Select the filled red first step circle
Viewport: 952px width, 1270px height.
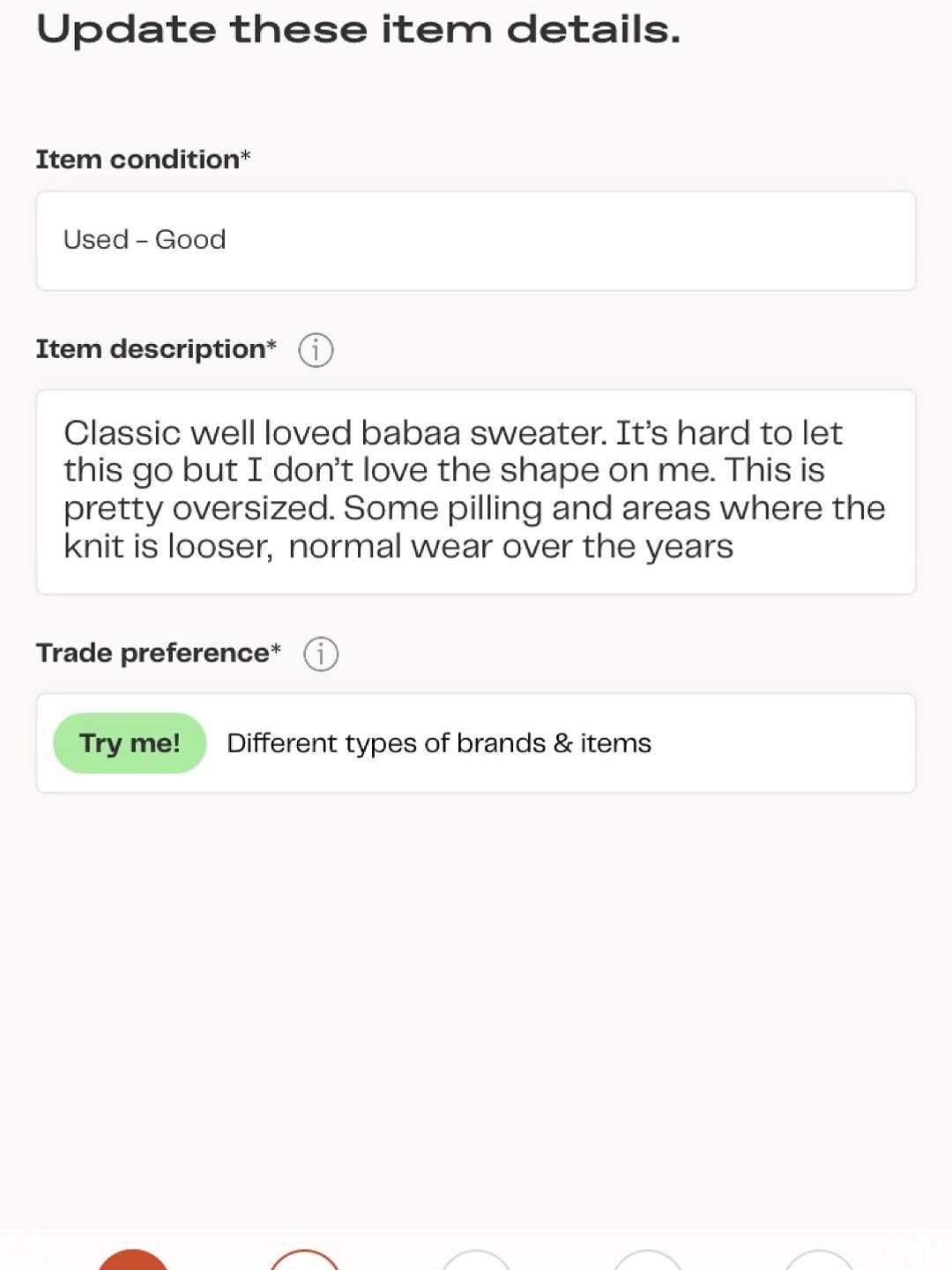[132, 1260]
